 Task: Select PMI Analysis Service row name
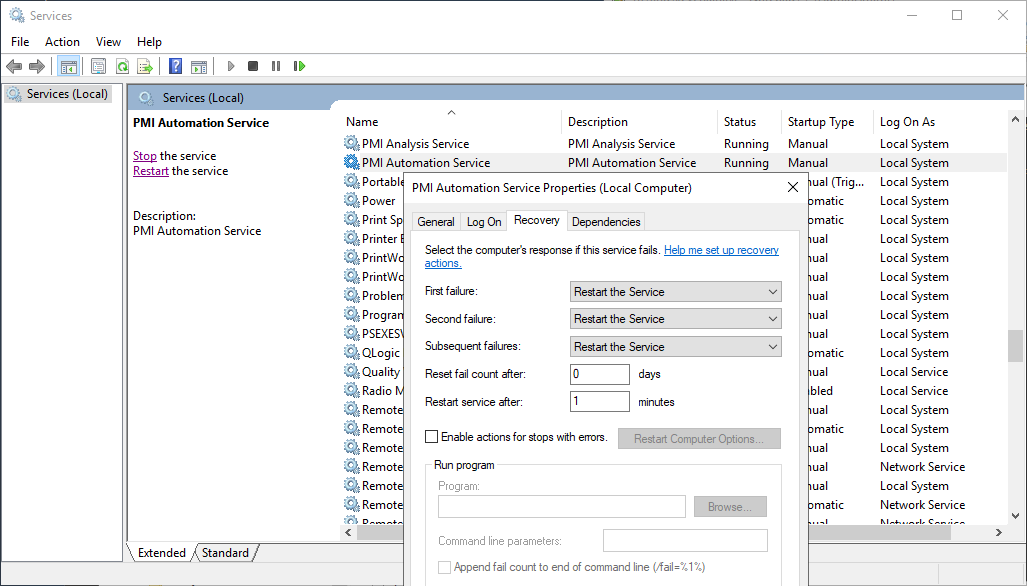coord(415,143)
